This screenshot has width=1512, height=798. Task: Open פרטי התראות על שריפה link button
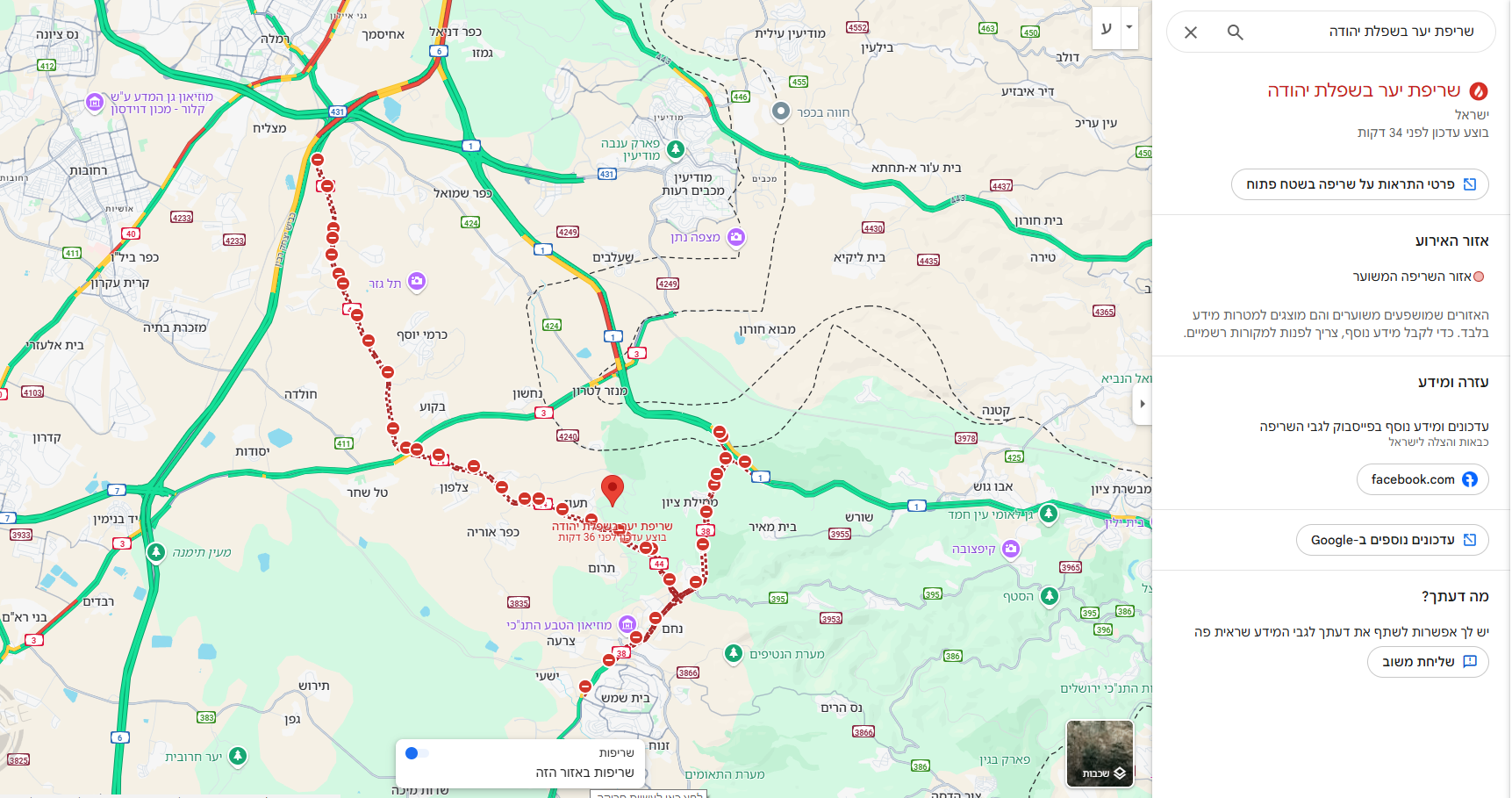pyautogui.click(x=1360, y=184)
